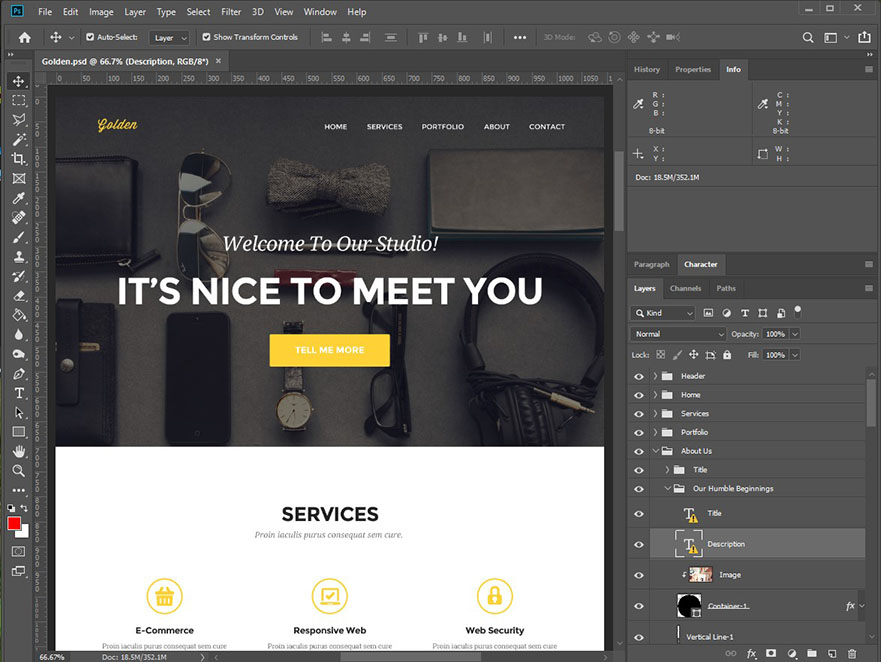Collapse the About Us layer group
Screen dimensions: 881x662
tap(656, 451)
